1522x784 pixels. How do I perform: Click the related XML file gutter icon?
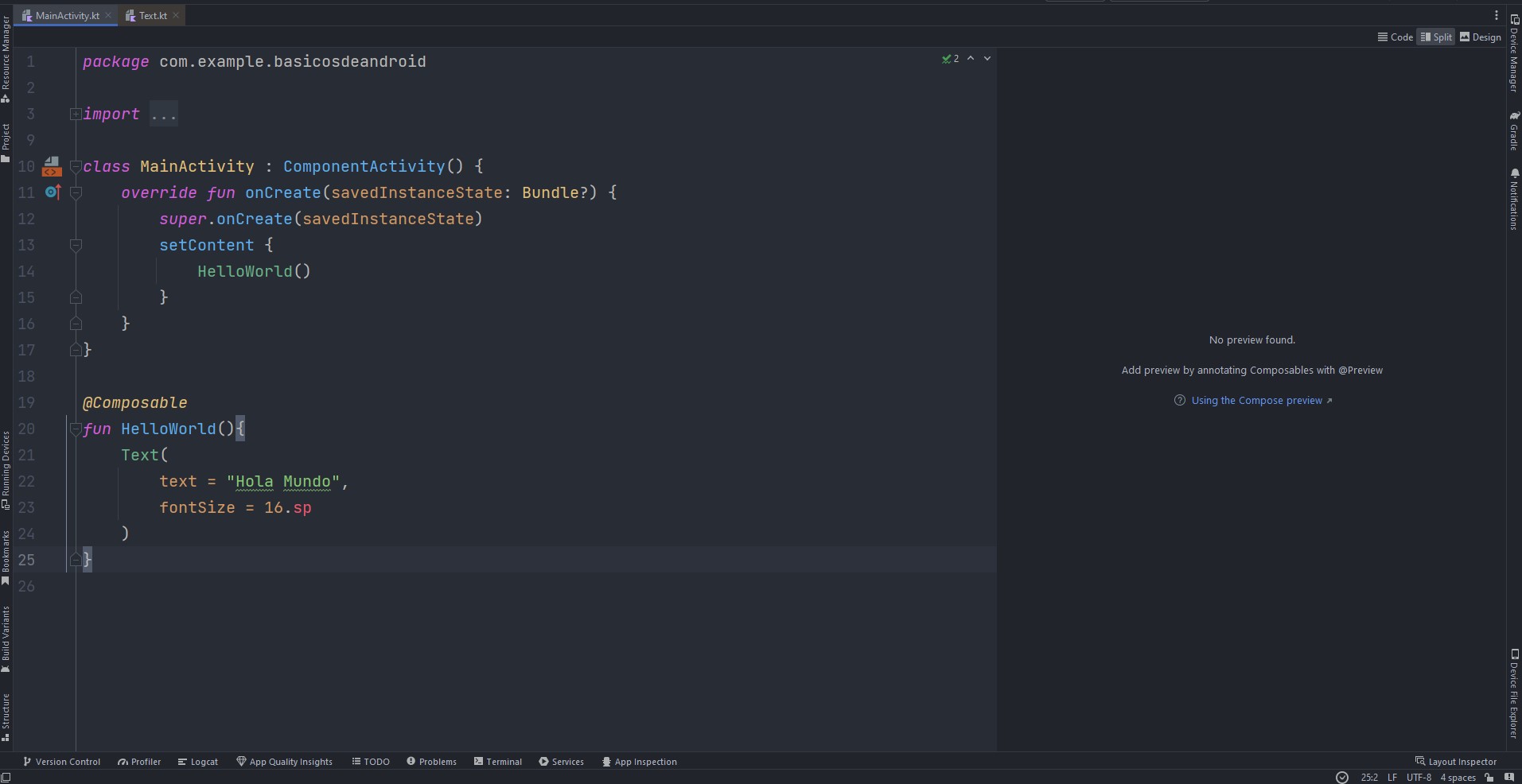tap(52, 166)
